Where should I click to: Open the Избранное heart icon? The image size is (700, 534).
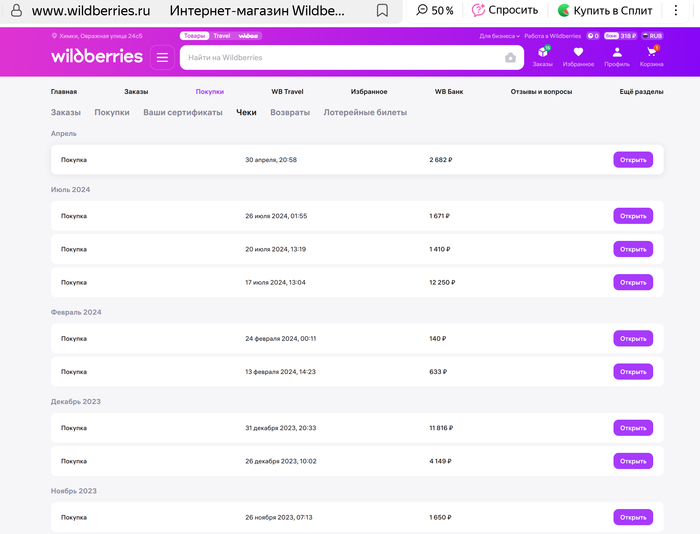tap(578, 56)
